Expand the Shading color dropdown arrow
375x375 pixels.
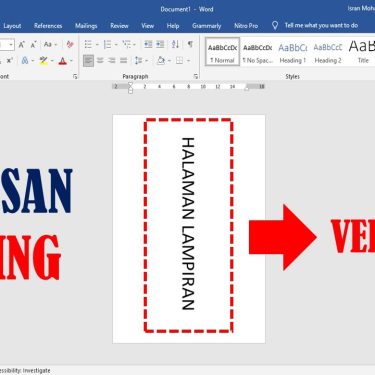(x=169, y=61)
